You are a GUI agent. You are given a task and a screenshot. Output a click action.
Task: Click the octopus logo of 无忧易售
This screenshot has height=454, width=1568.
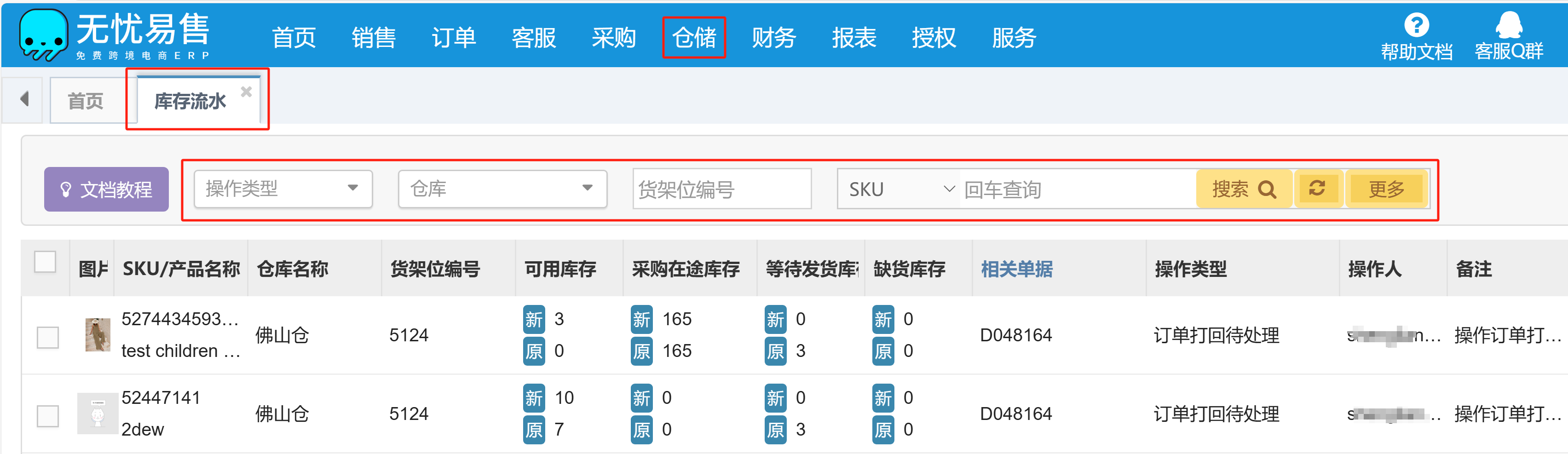tap(43, 35)
